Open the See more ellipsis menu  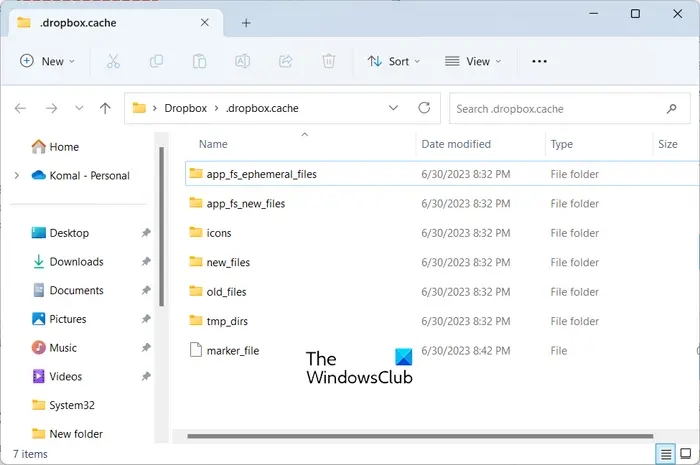tap(539, 61)
